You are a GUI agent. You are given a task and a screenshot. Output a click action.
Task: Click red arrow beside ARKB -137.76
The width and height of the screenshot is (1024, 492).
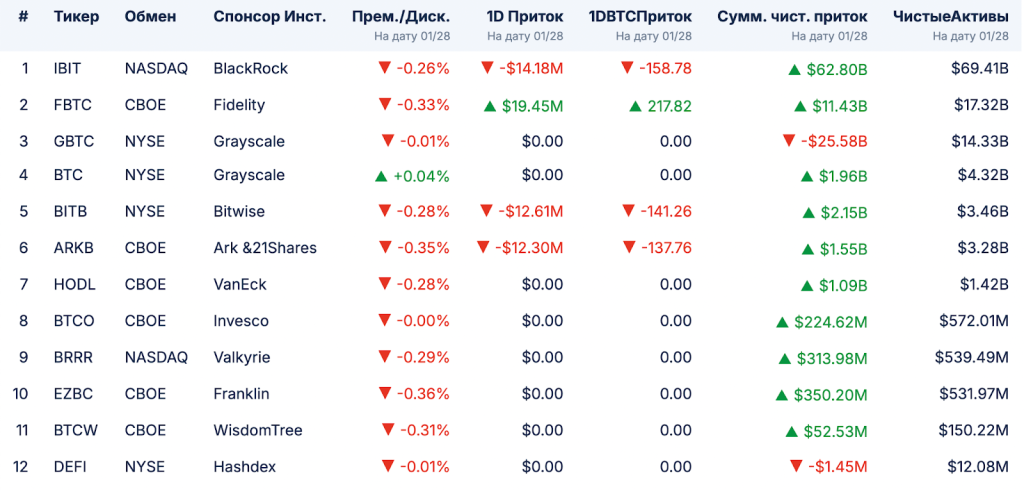[628, 248]
